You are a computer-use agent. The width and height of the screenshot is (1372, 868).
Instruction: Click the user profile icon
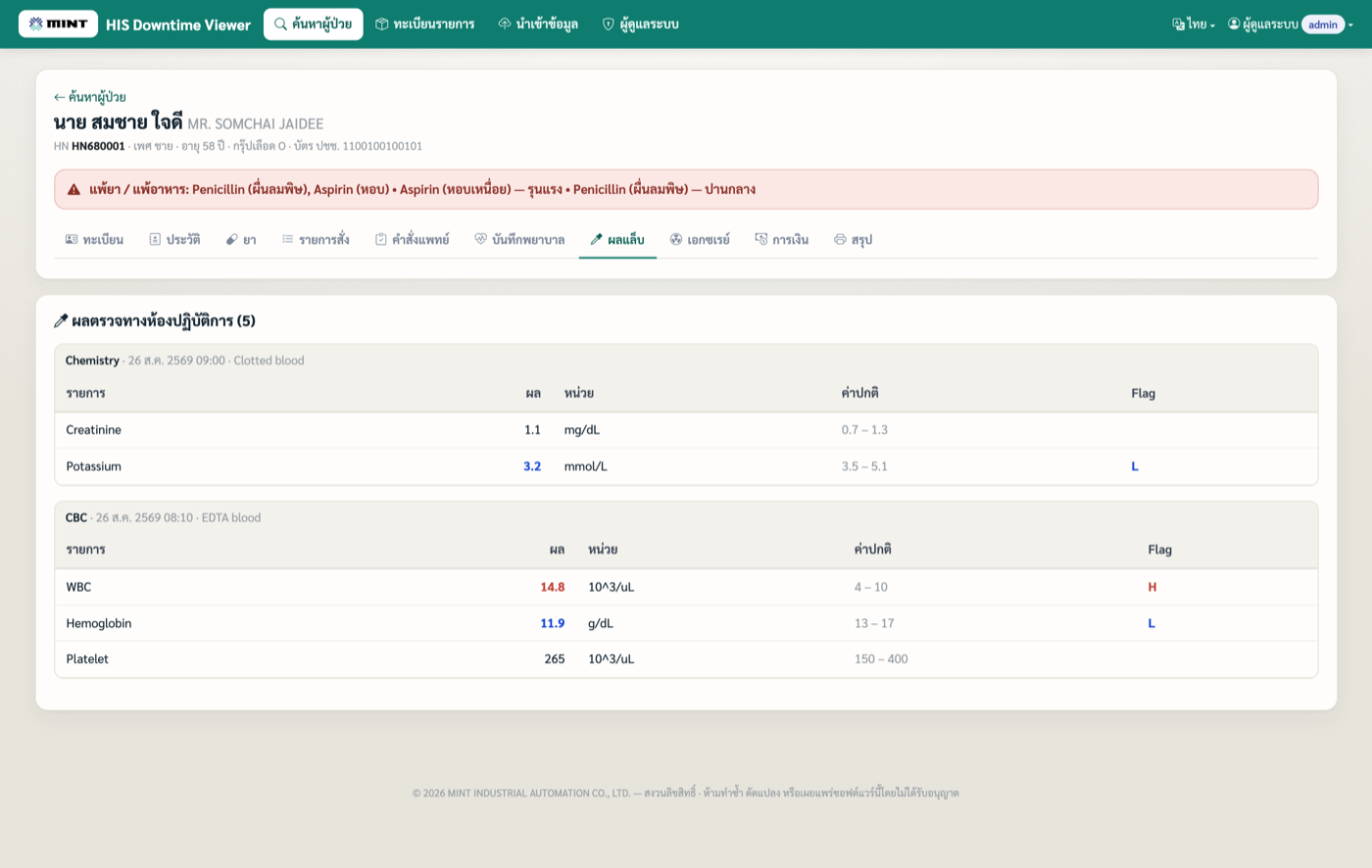1234,24
